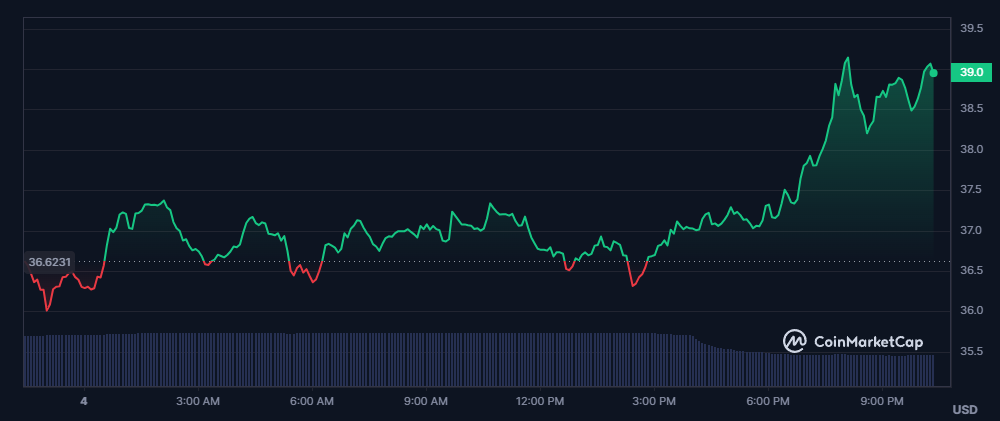
Task: Click the 36.0 price axis label
Action: point(971,311)
